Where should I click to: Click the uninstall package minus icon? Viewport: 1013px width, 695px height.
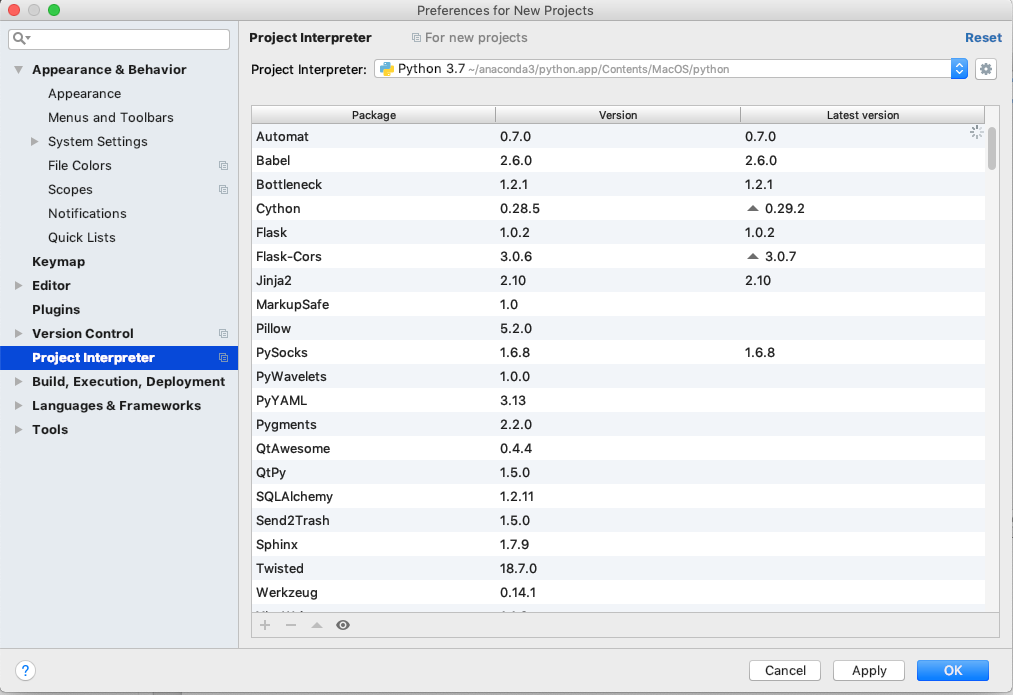291,625
